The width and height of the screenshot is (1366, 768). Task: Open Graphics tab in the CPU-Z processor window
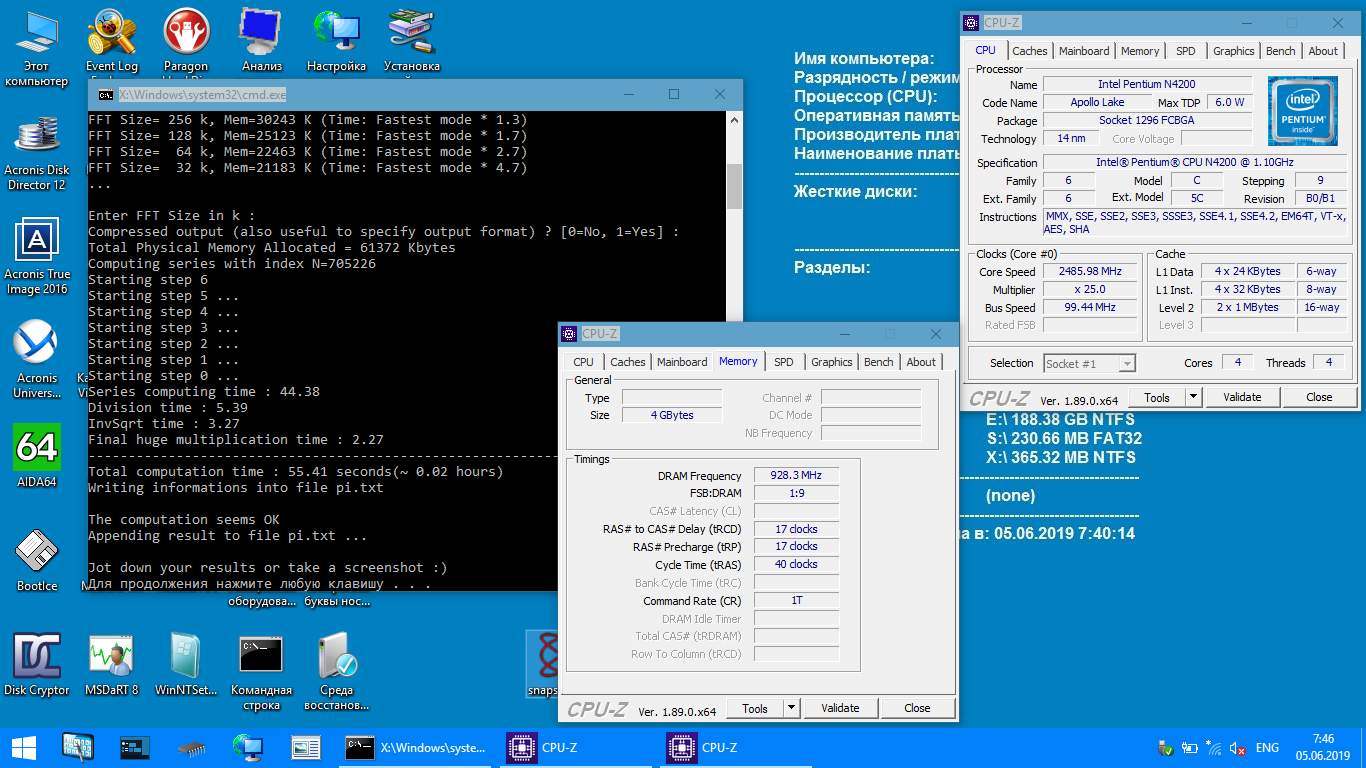[x=1234, y=51]
